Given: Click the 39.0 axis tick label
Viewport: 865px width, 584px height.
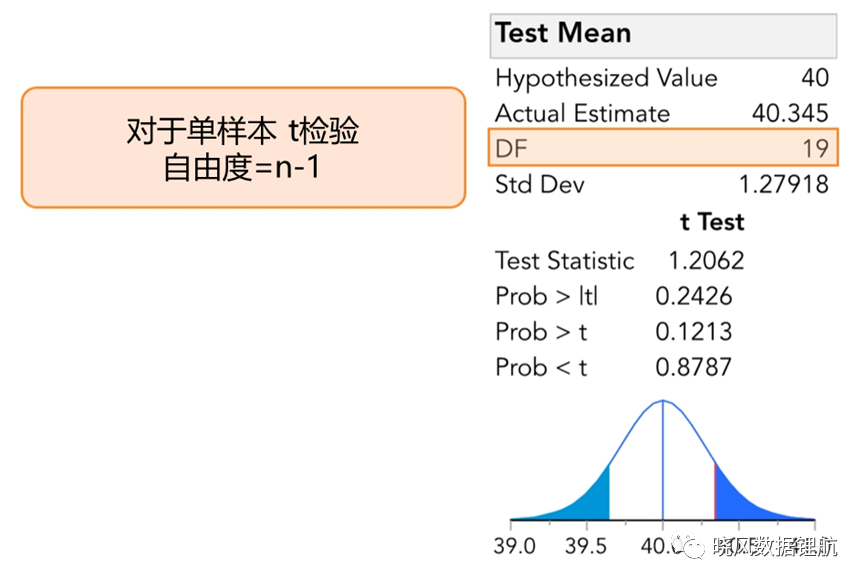Looking at the screenshot, I should (514, 546).
